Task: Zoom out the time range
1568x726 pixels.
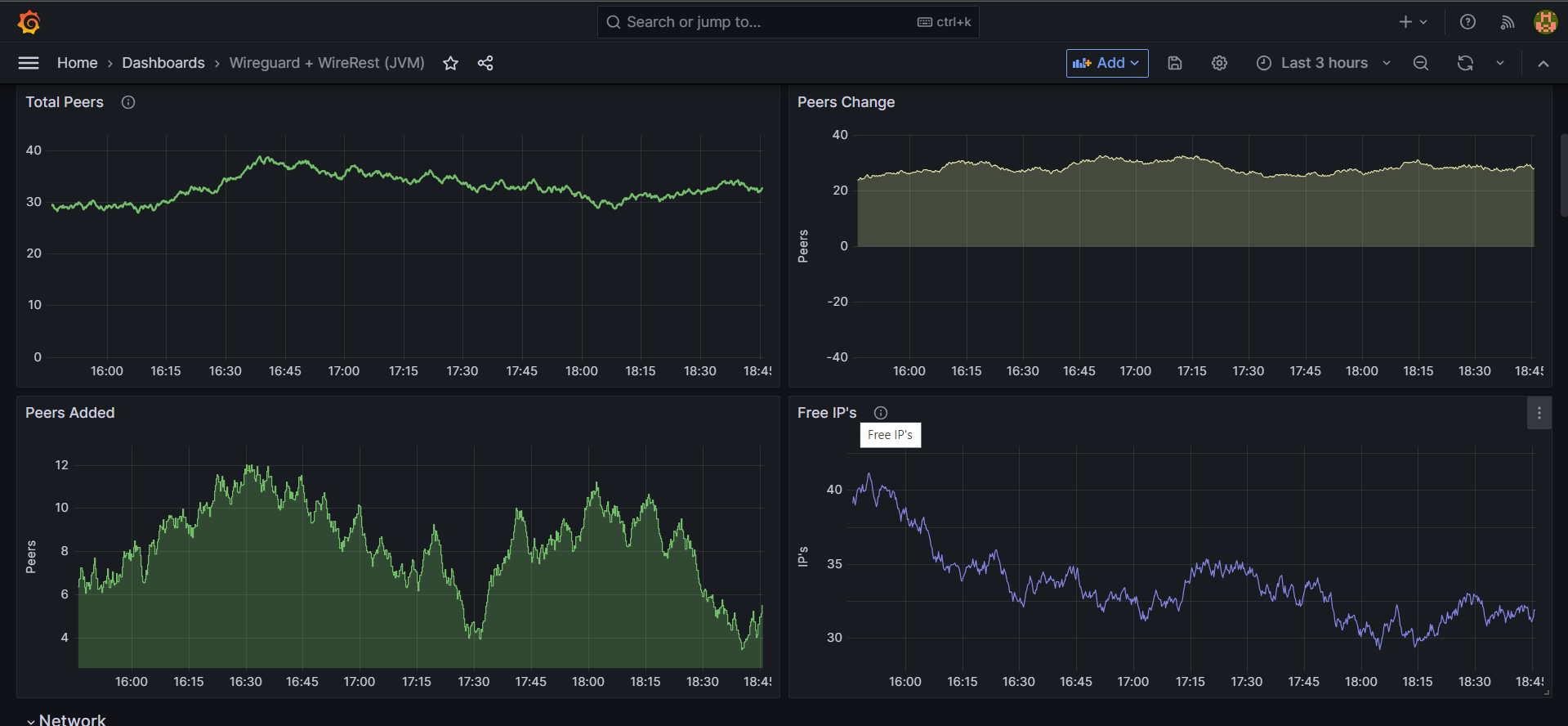Action: pos(1421,63)
